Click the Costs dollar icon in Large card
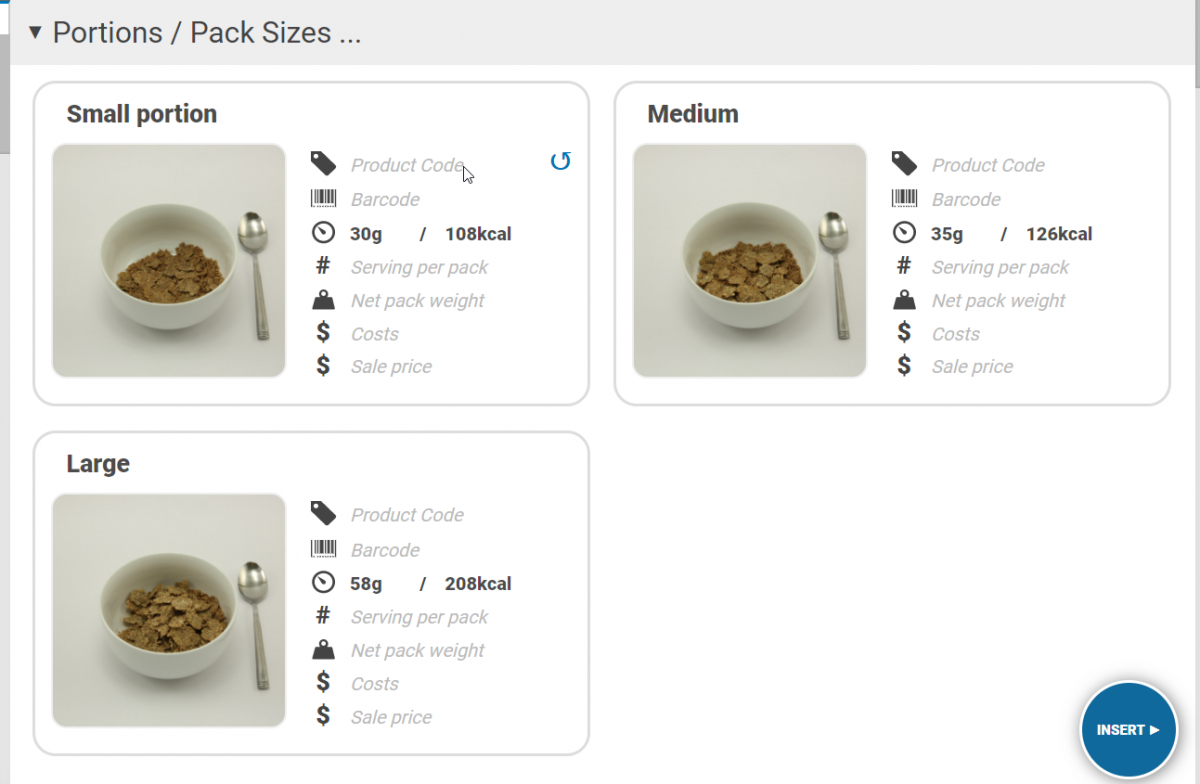This screenshot has width=1200, height=784. (x=323, y=683)
